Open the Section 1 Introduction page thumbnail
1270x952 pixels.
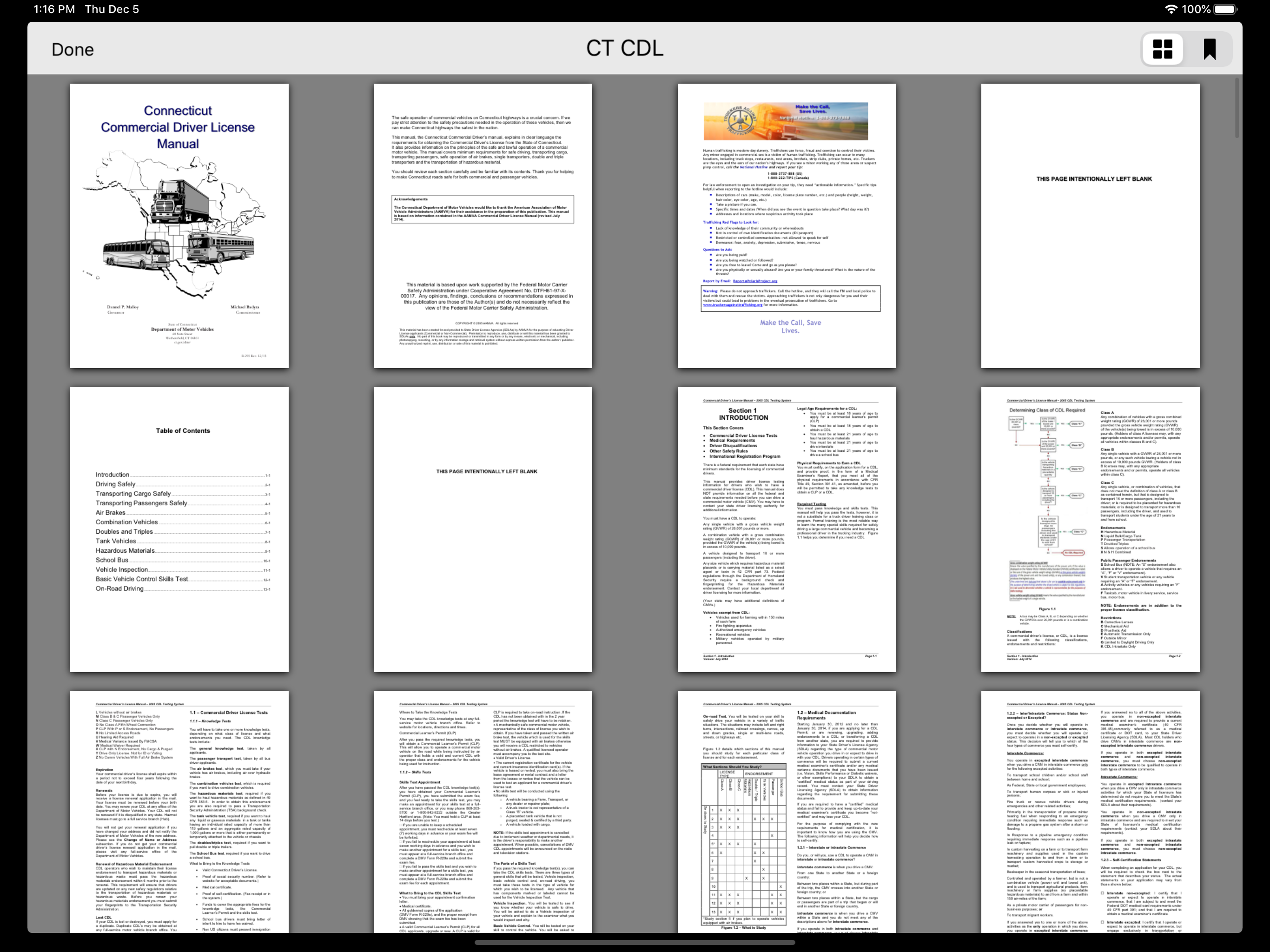(x=787, y=529)
